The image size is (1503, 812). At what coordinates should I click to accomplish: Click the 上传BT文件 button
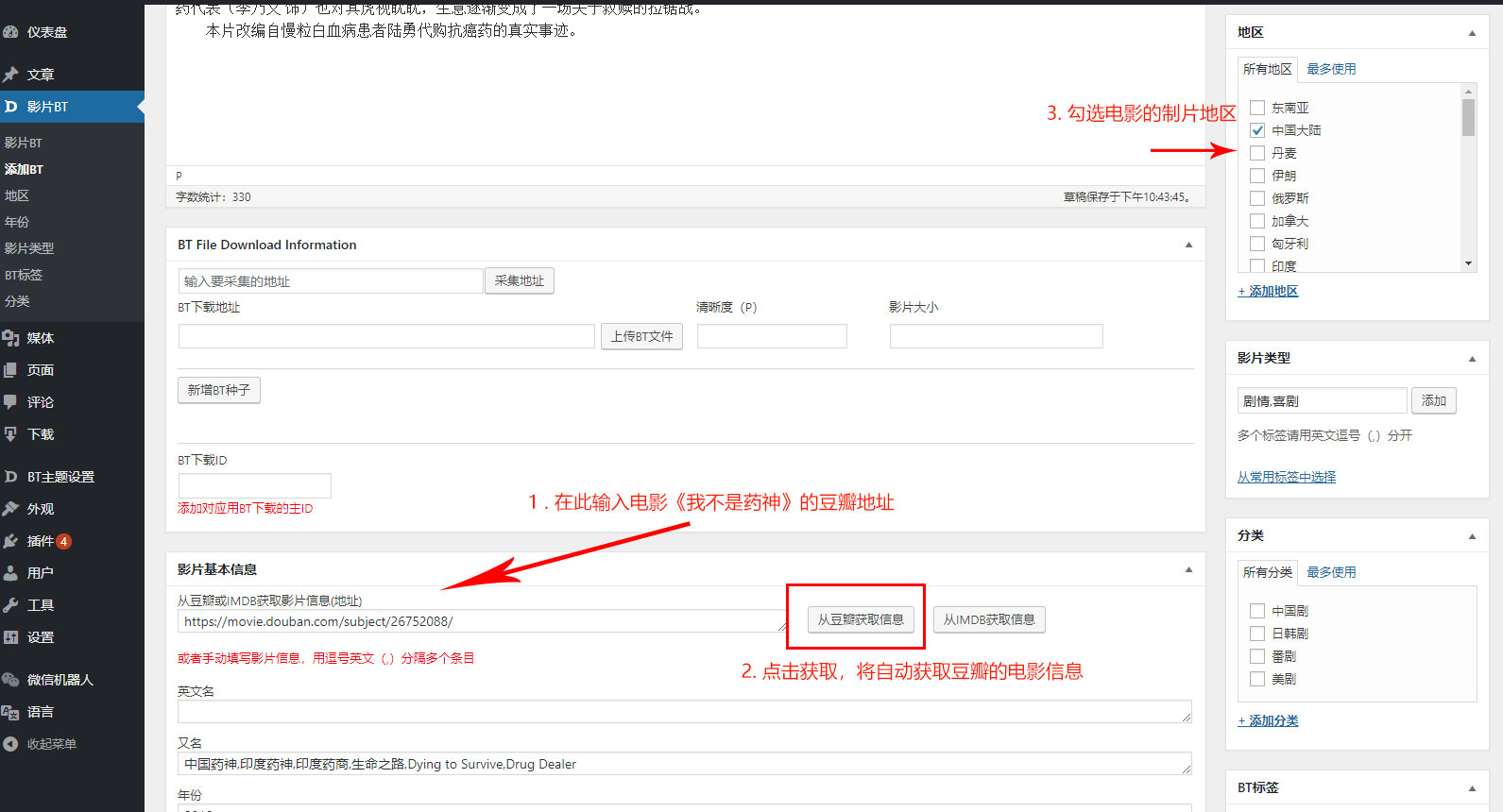pos(642,336)
